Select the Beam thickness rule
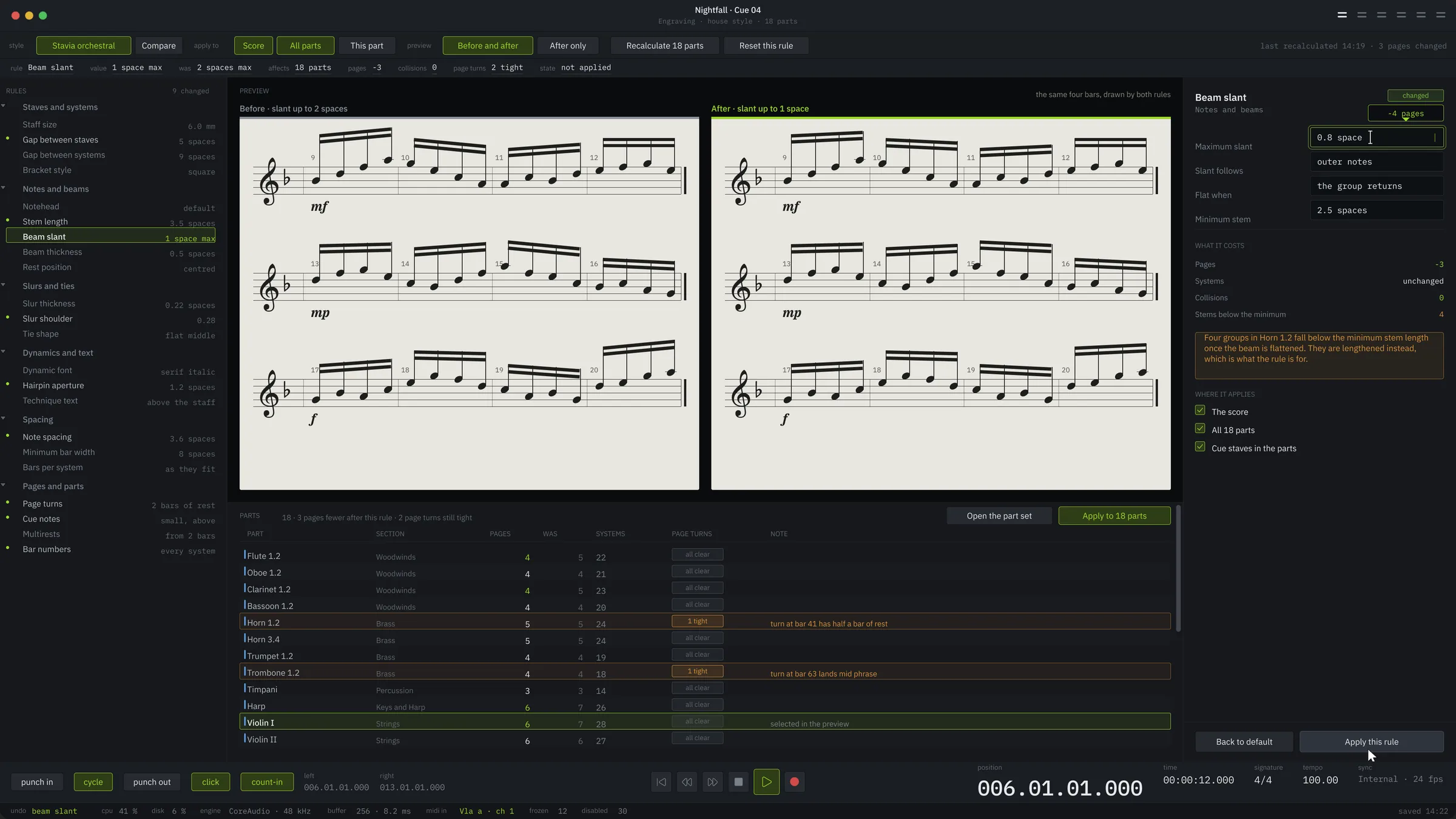Screen dimensions: 1456x819 (110, 252)
